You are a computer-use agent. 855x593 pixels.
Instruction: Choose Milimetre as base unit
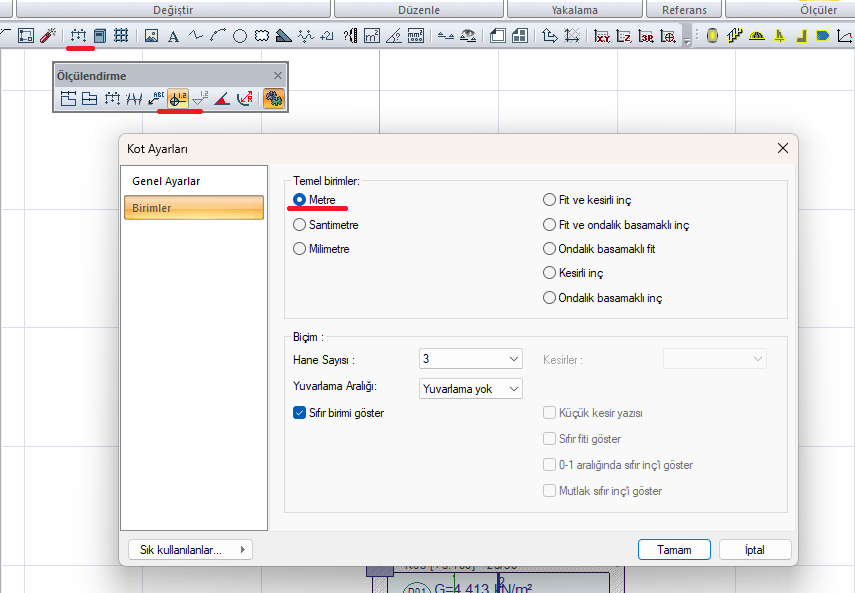click(x=300, y=249)
